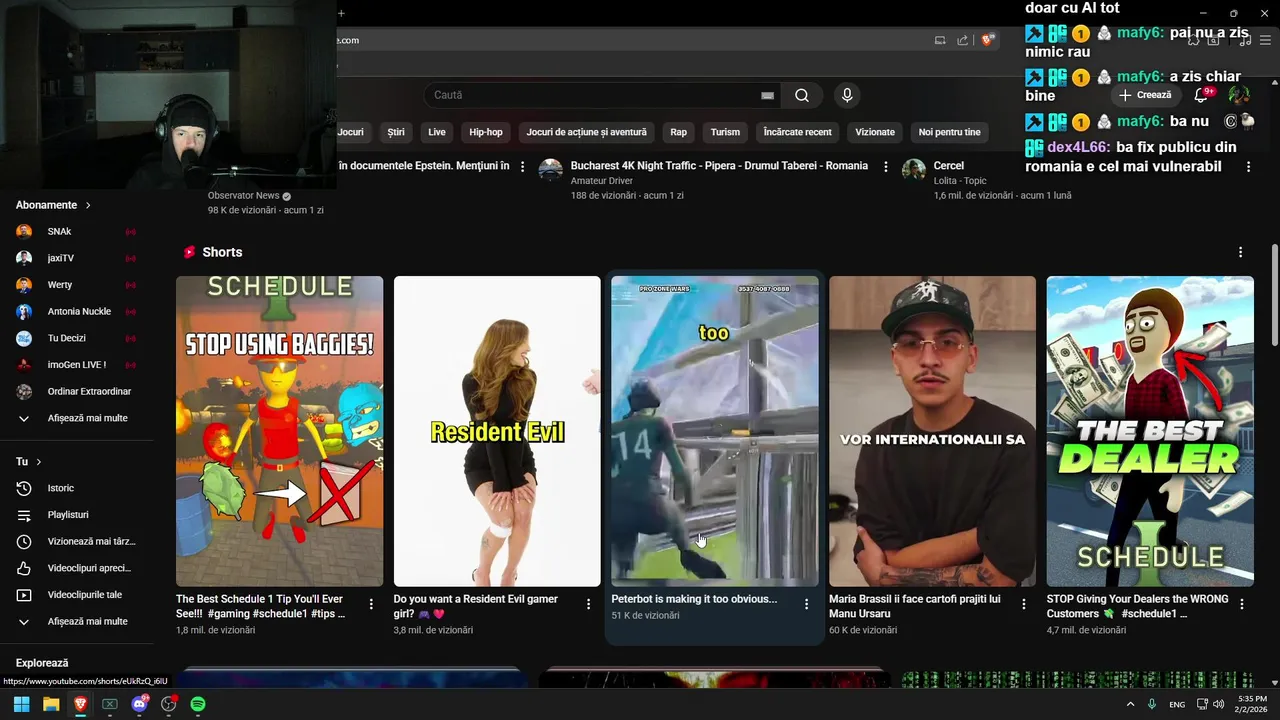Click the page vertical scrollbar
This screenshot has width=1280, height=720.
click(x=1274, y=295)
